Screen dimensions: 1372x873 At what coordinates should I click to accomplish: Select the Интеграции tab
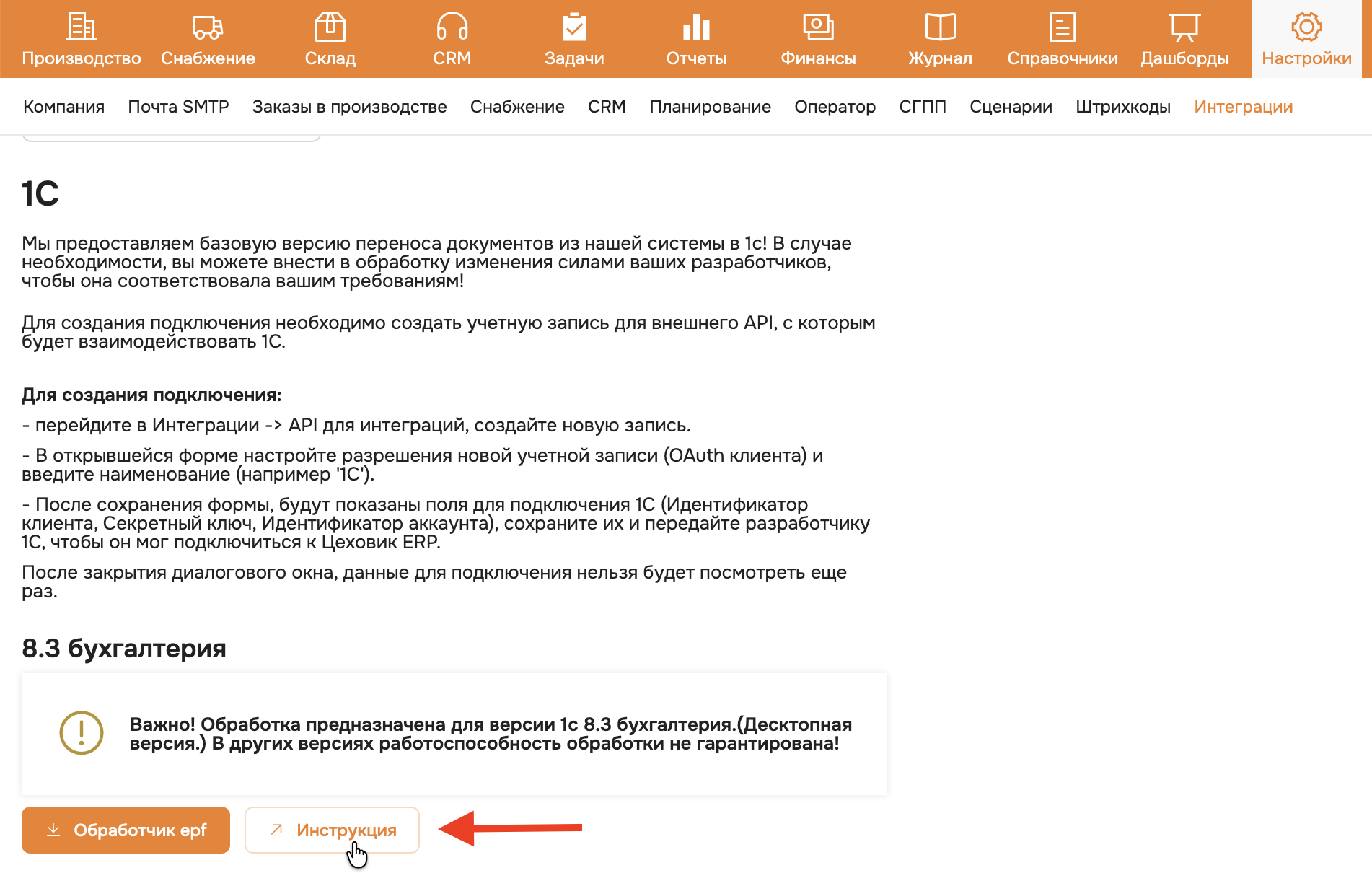click(x=1243, y=107)
